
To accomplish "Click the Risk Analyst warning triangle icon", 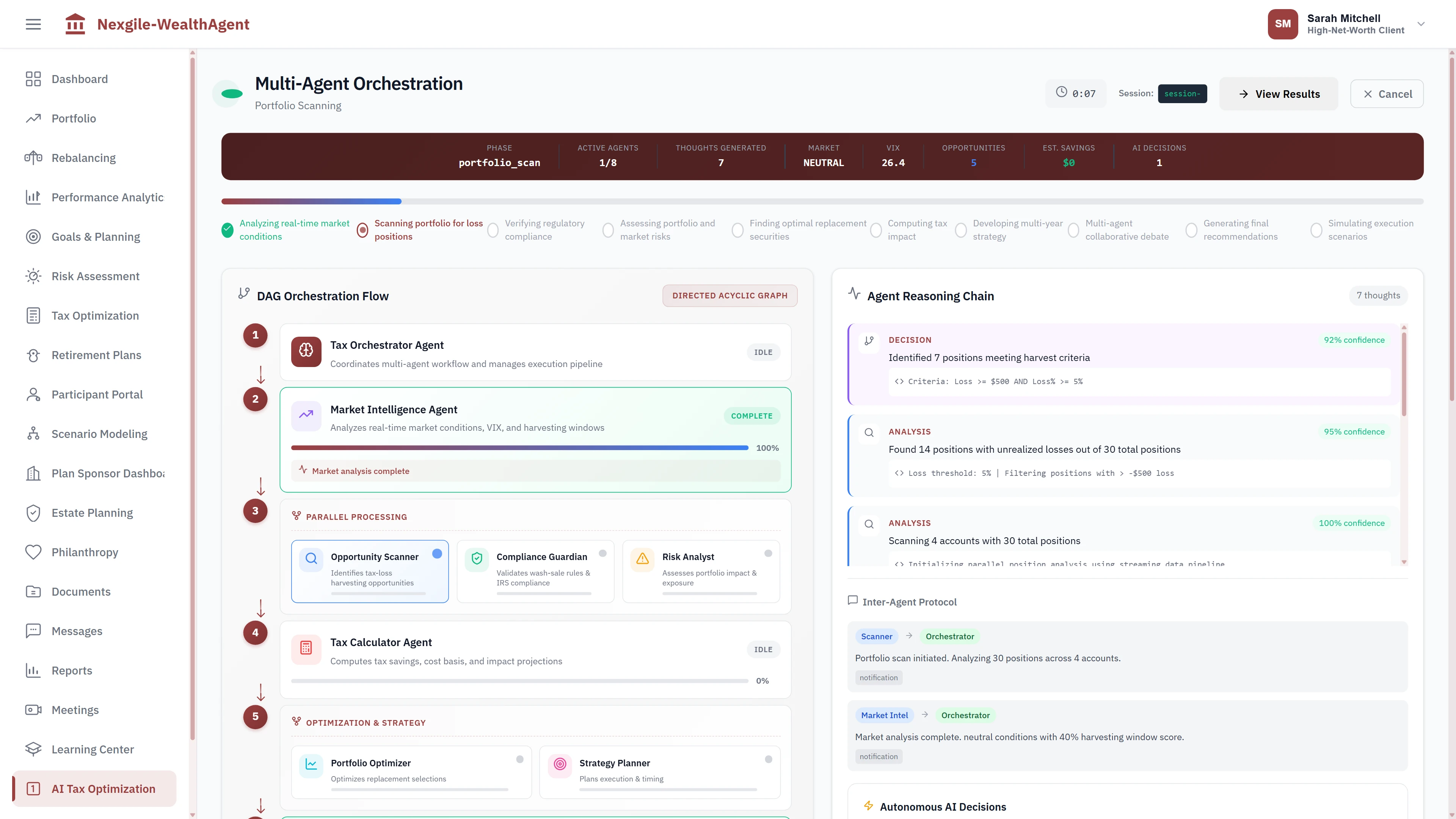I will coord(642,559).
